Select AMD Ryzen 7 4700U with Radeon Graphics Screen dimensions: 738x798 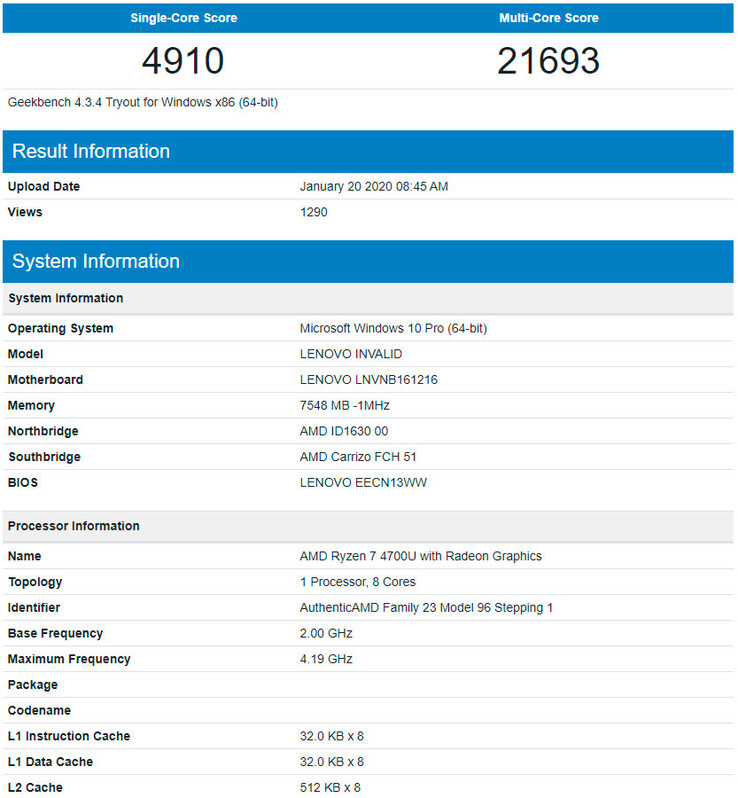coord(420,556)
